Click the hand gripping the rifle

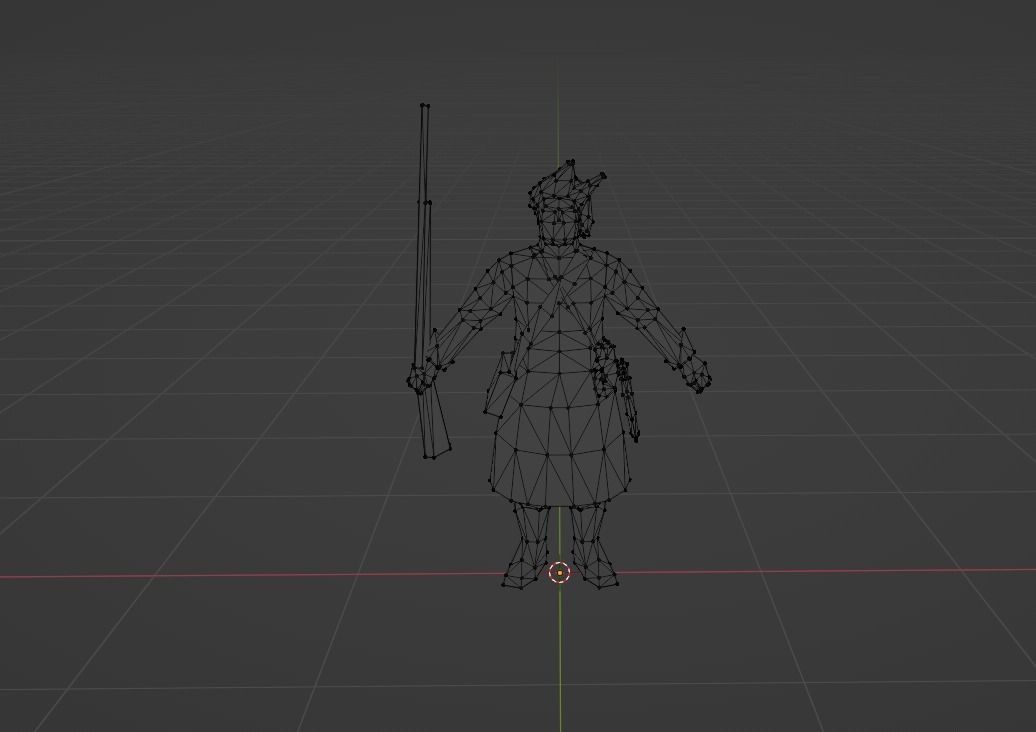[x=419, y=379]
